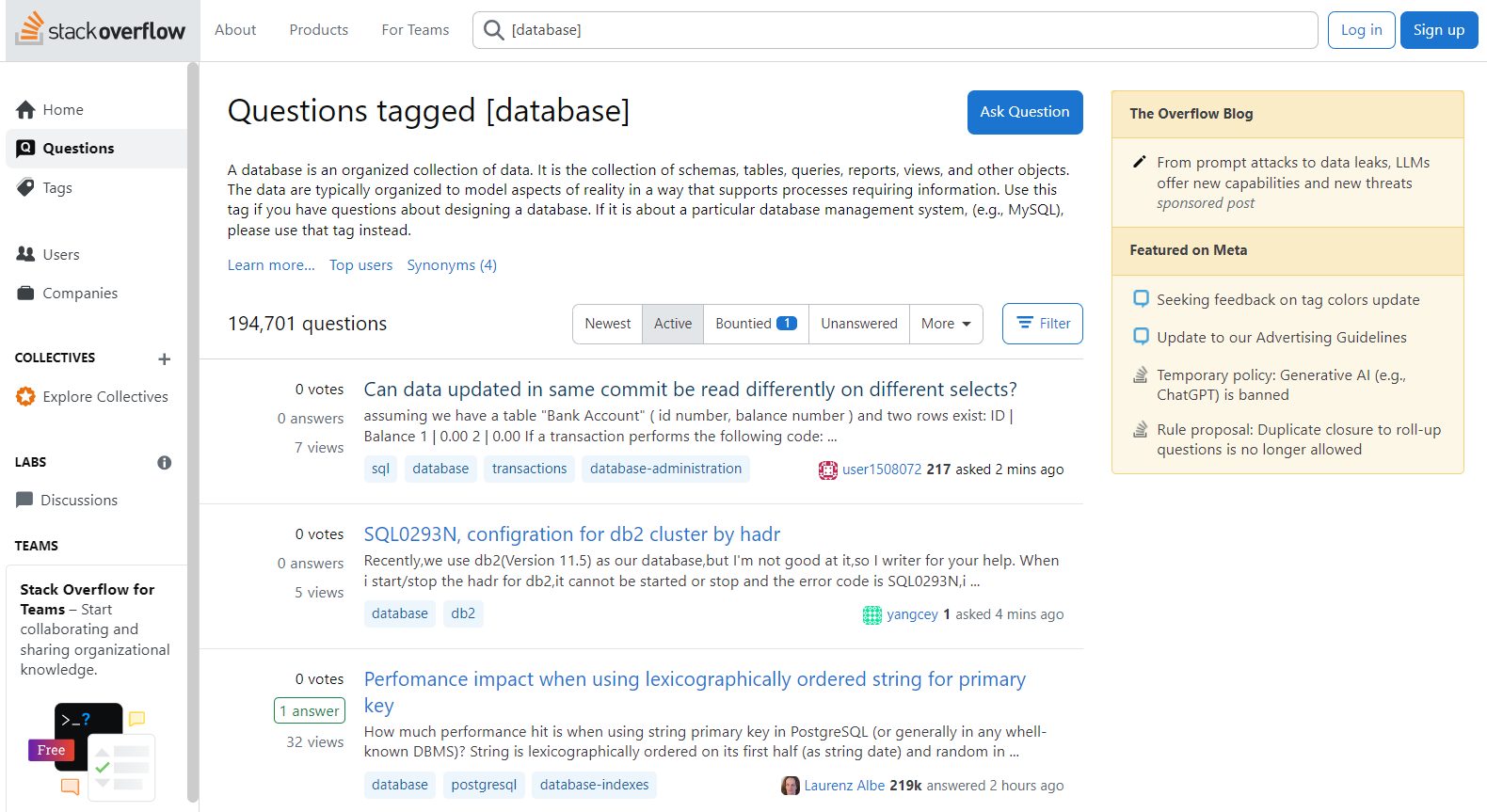The image size is (1487, 812).
Task: Click the Labs info icon
Action: tap(165, 463)
